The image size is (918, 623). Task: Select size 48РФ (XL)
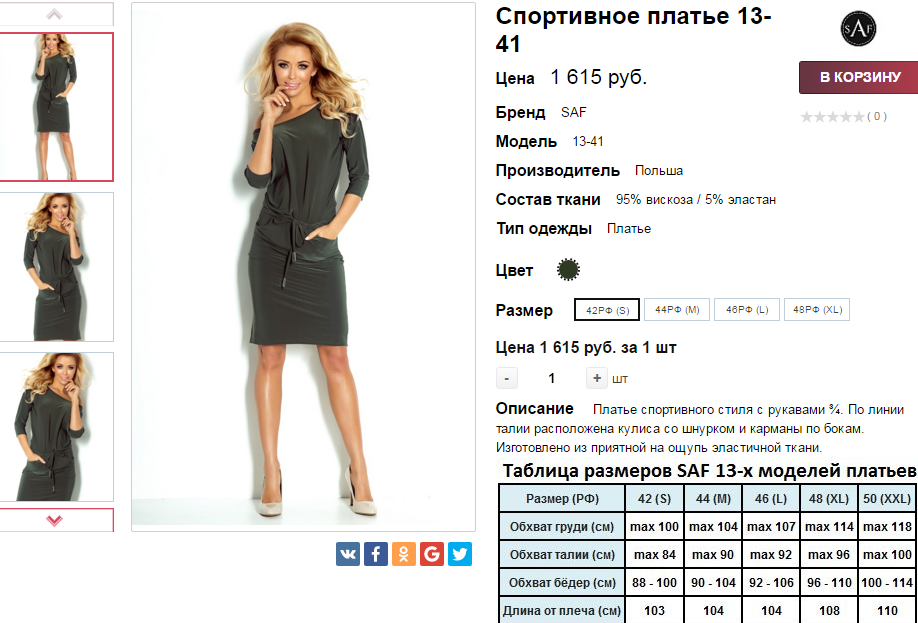(817, 309)
